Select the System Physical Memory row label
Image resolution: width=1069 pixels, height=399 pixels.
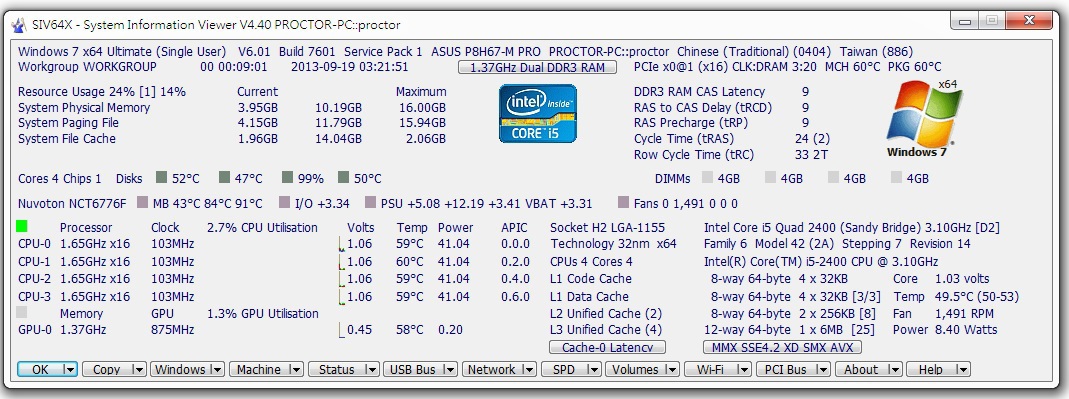click(x=84, y=108)
